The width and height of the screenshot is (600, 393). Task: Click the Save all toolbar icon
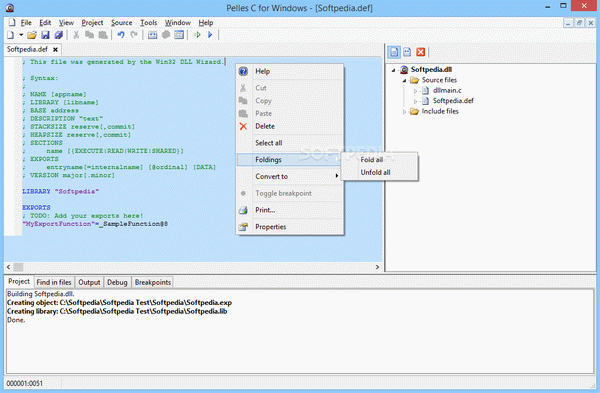(x=59, y=35)
